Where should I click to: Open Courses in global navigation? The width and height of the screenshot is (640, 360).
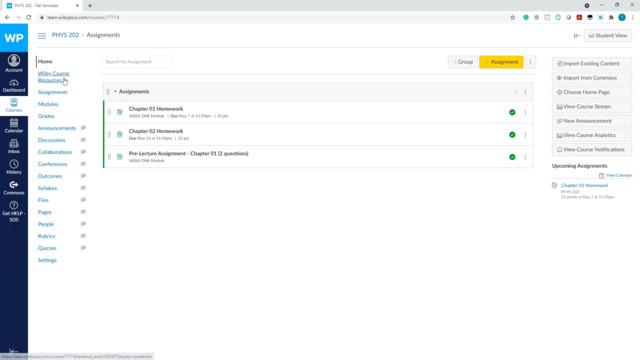(14, 105)
